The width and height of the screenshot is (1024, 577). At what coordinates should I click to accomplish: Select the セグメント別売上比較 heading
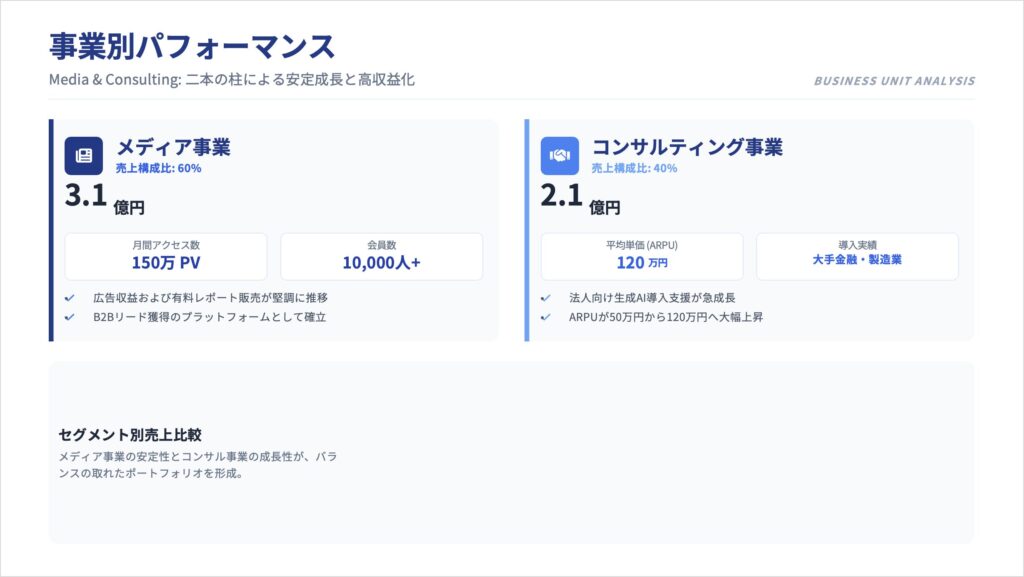(130, 435)
